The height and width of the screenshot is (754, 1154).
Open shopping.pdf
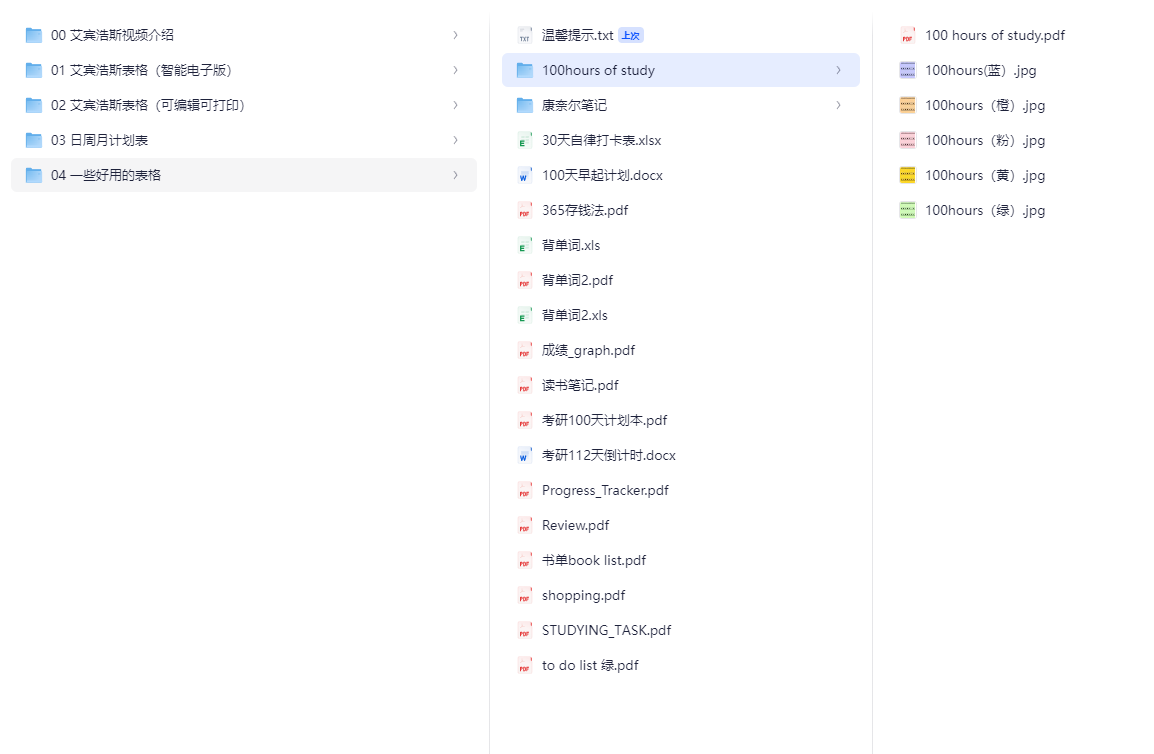point(583,595)
